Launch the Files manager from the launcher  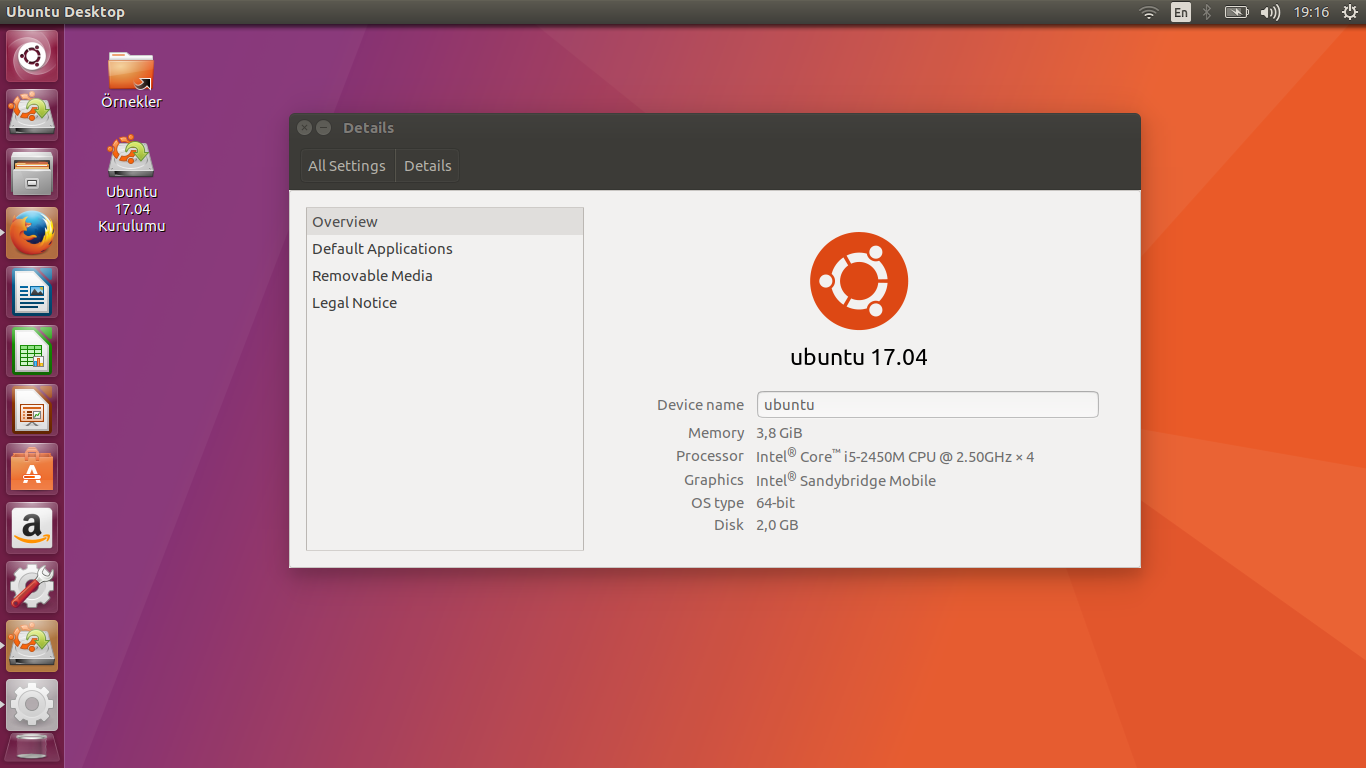point(32,174)
